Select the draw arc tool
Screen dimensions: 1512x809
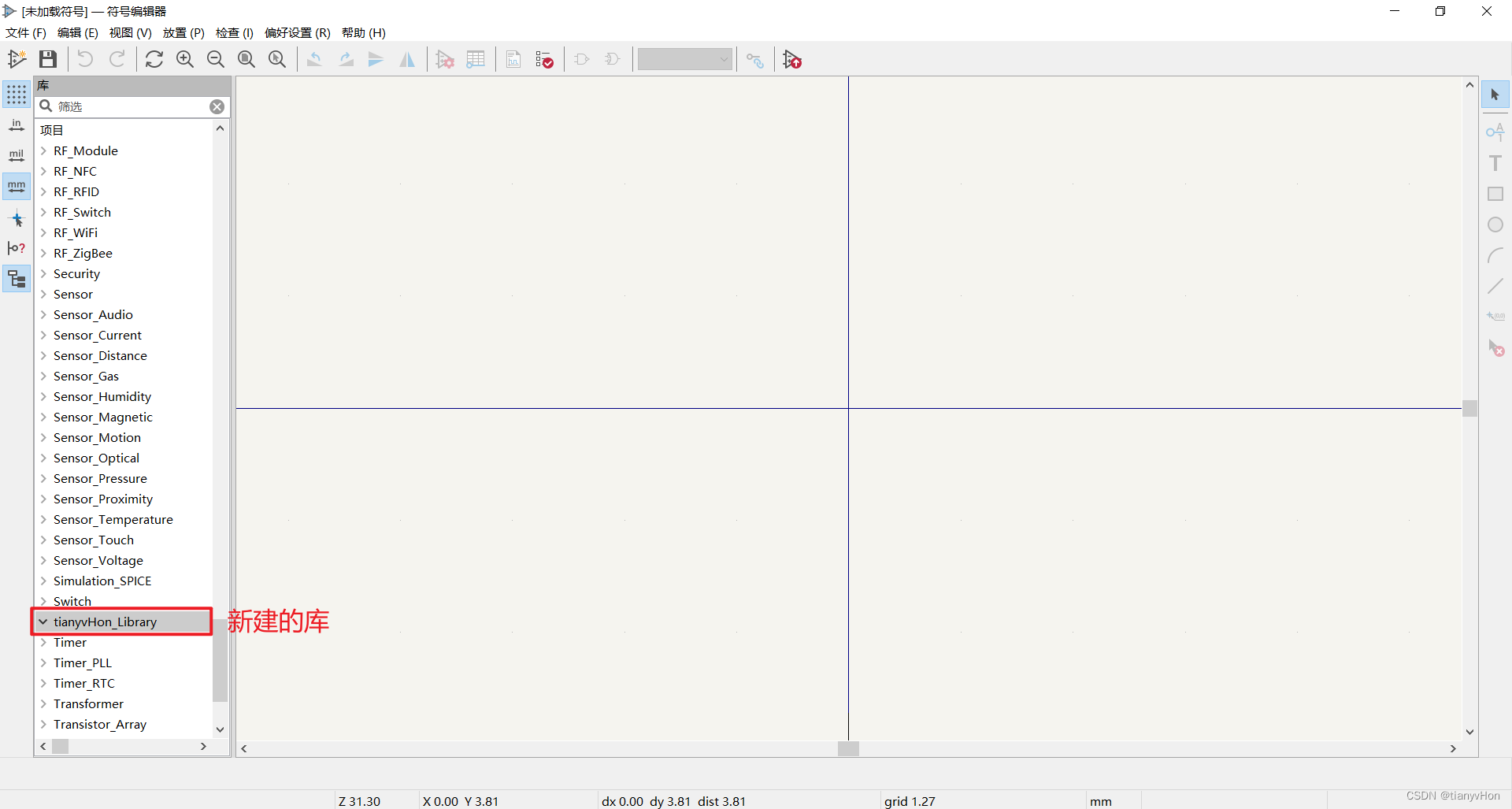pyautogui.click(x=1495, y=255)
